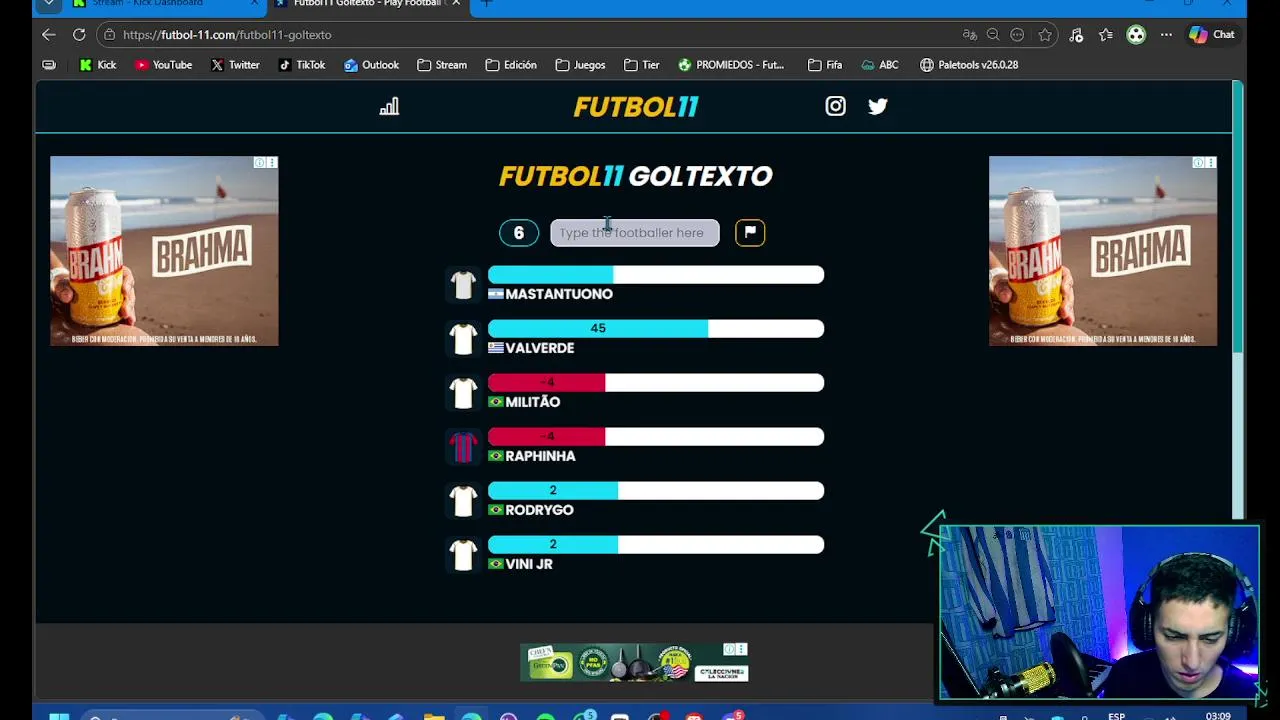This screenshot has width=1280, height=720.
Task: Click the white shirt next to Vini Jr
Action: tap(463, 555)
